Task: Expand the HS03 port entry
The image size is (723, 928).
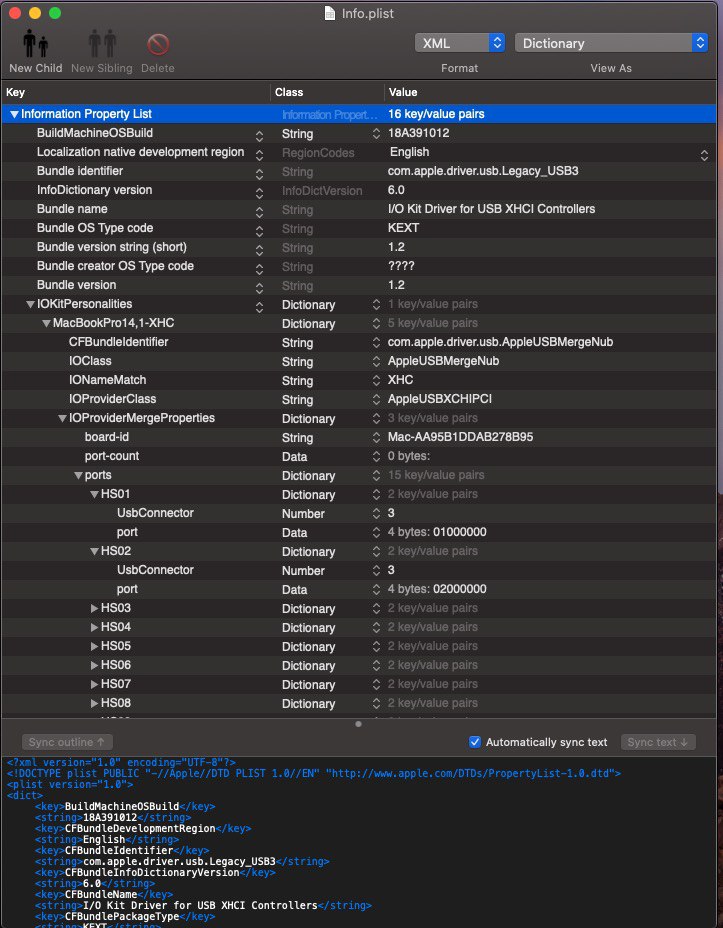Action: coord(94,608)
